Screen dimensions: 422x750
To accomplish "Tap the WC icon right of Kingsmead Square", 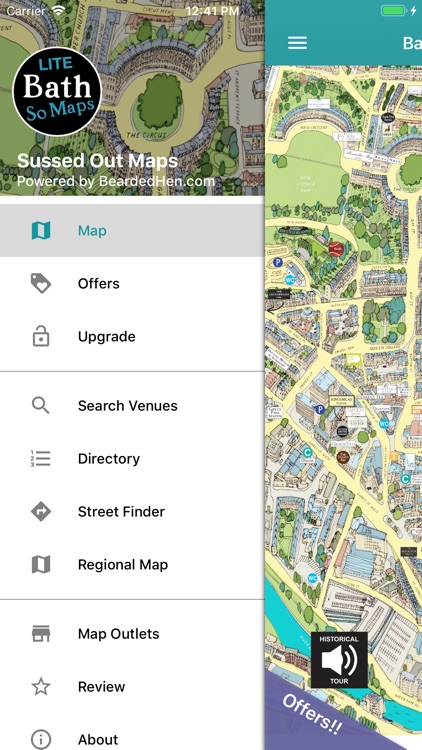I will click(384, 424).
